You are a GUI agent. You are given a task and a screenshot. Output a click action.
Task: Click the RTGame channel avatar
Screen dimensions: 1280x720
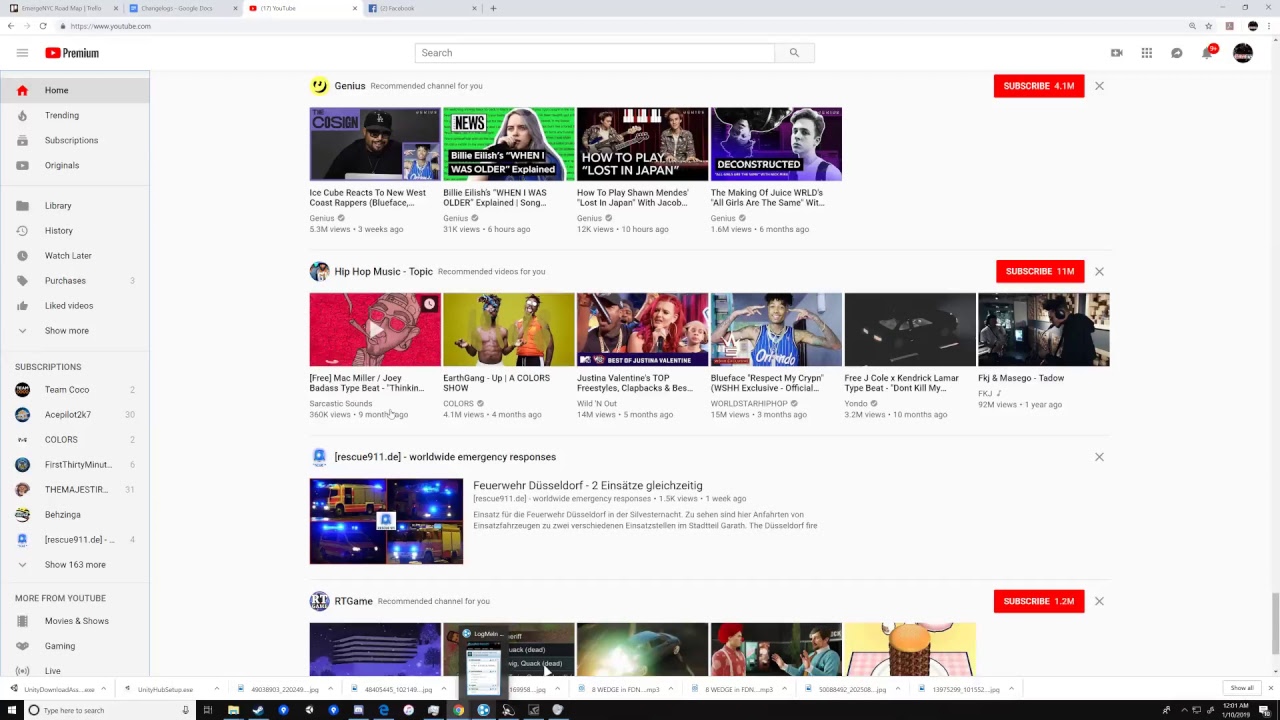pos(319,601)
